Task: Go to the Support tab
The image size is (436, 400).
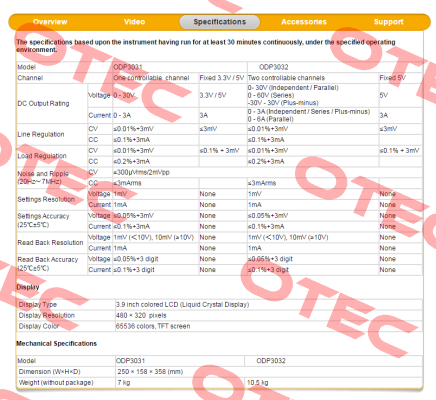Action: [x=388, y=22]
